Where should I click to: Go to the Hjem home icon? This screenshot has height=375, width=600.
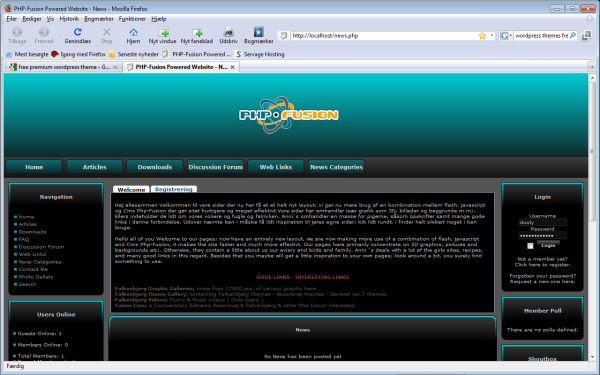[133, 32]
